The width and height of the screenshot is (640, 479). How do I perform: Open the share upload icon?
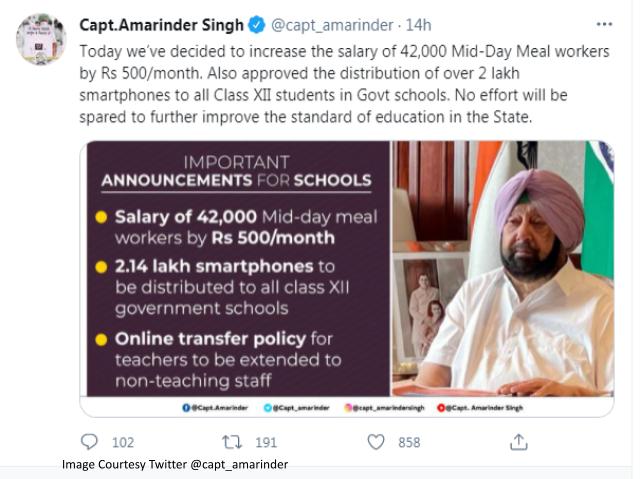(519, 442)
